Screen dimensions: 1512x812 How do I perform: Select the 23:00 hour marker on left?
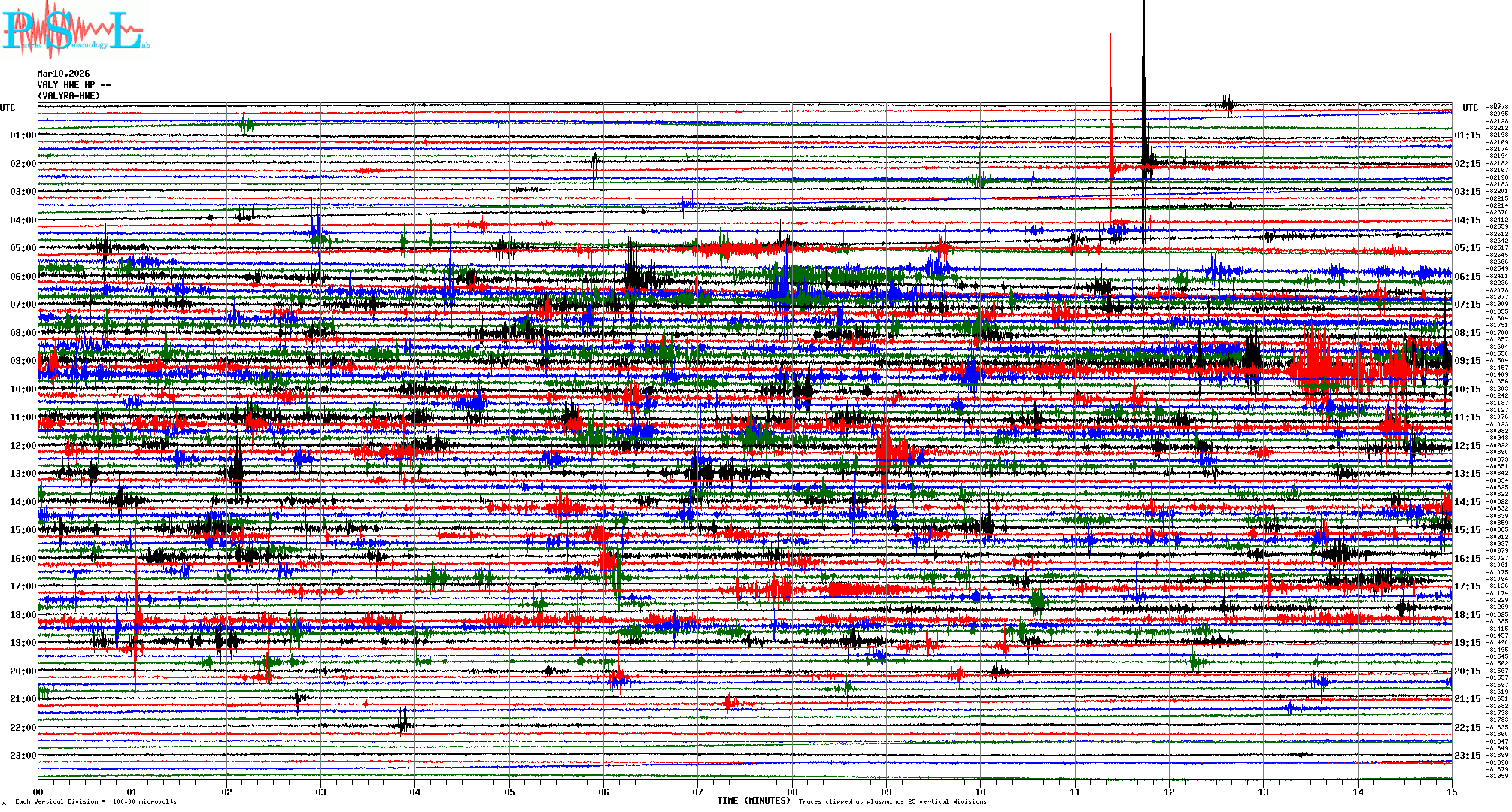[x=23, y=756]
